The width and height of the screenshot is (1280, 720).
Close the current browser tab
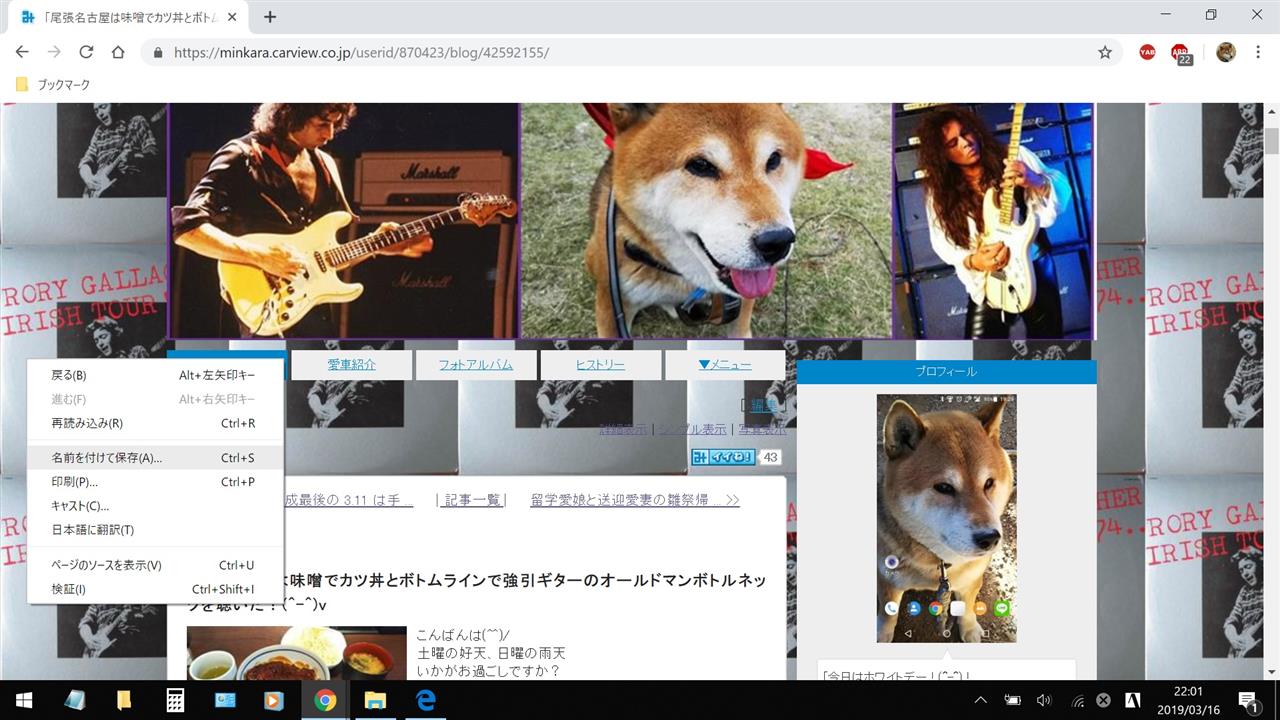(232, 16)
